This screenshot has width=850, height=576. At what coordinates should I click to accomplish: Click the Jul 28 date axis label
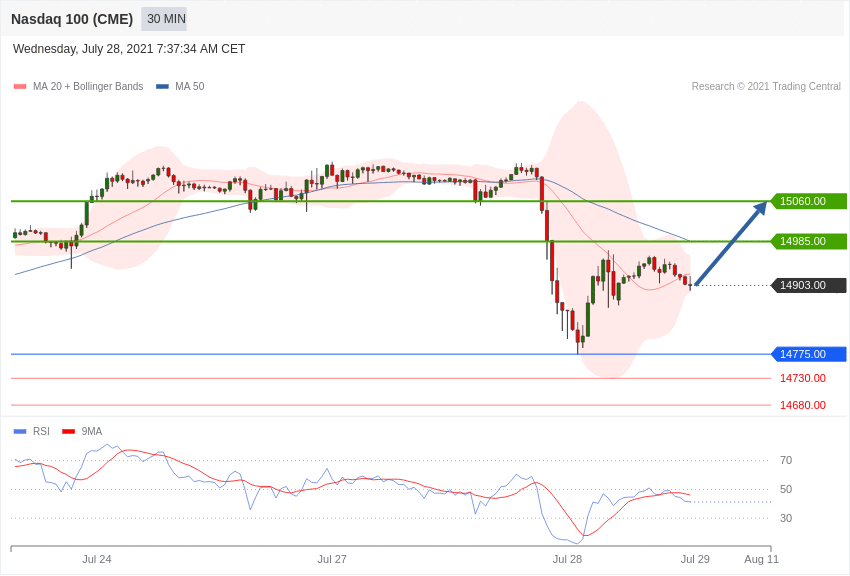click(x=567, y=559)
